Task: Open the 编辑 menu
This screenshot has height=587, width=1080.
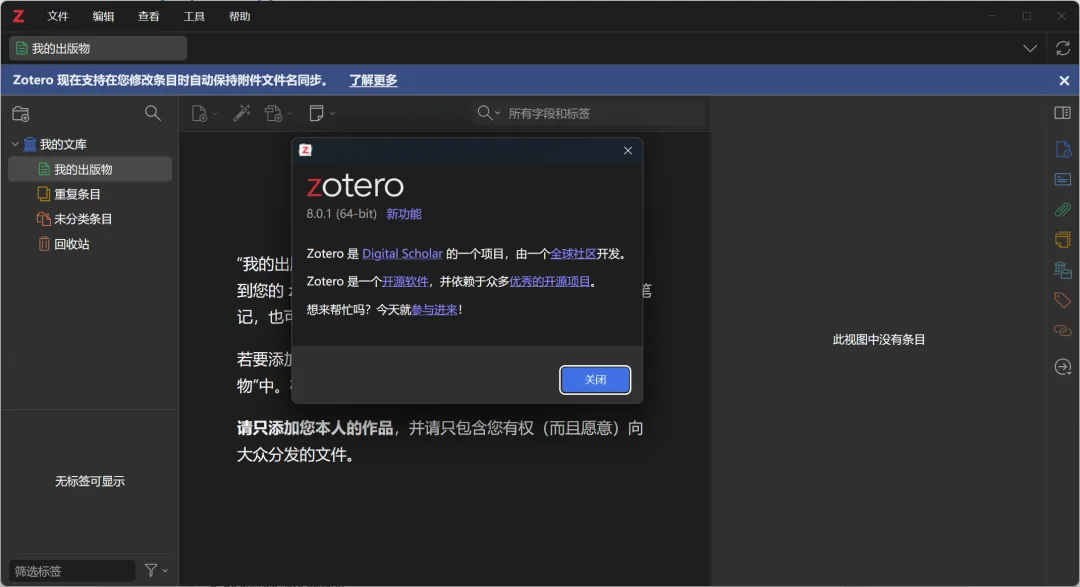Action: [103, 16]
